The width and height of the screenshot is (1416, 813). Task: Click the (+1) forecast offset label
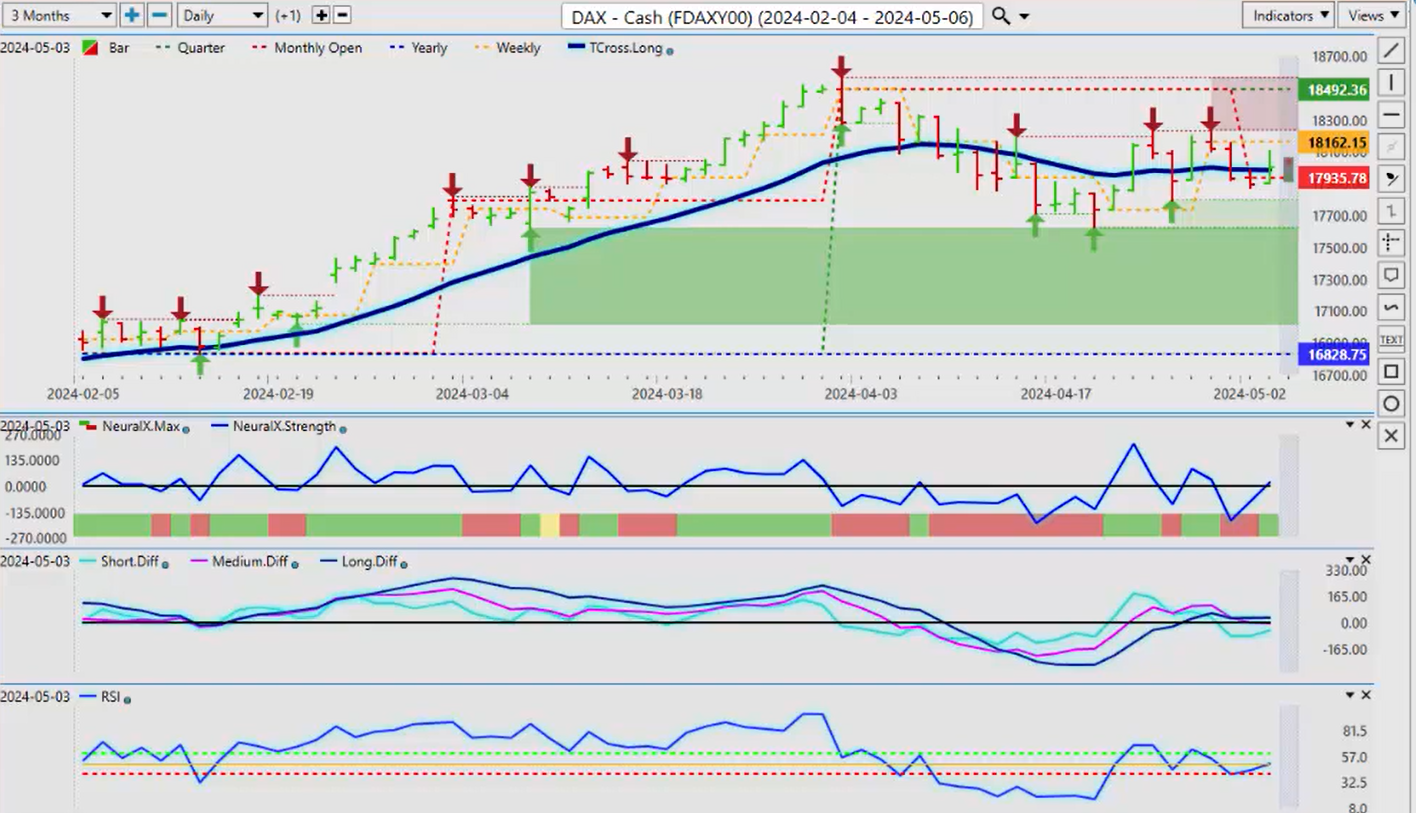(x=288, y=16)
